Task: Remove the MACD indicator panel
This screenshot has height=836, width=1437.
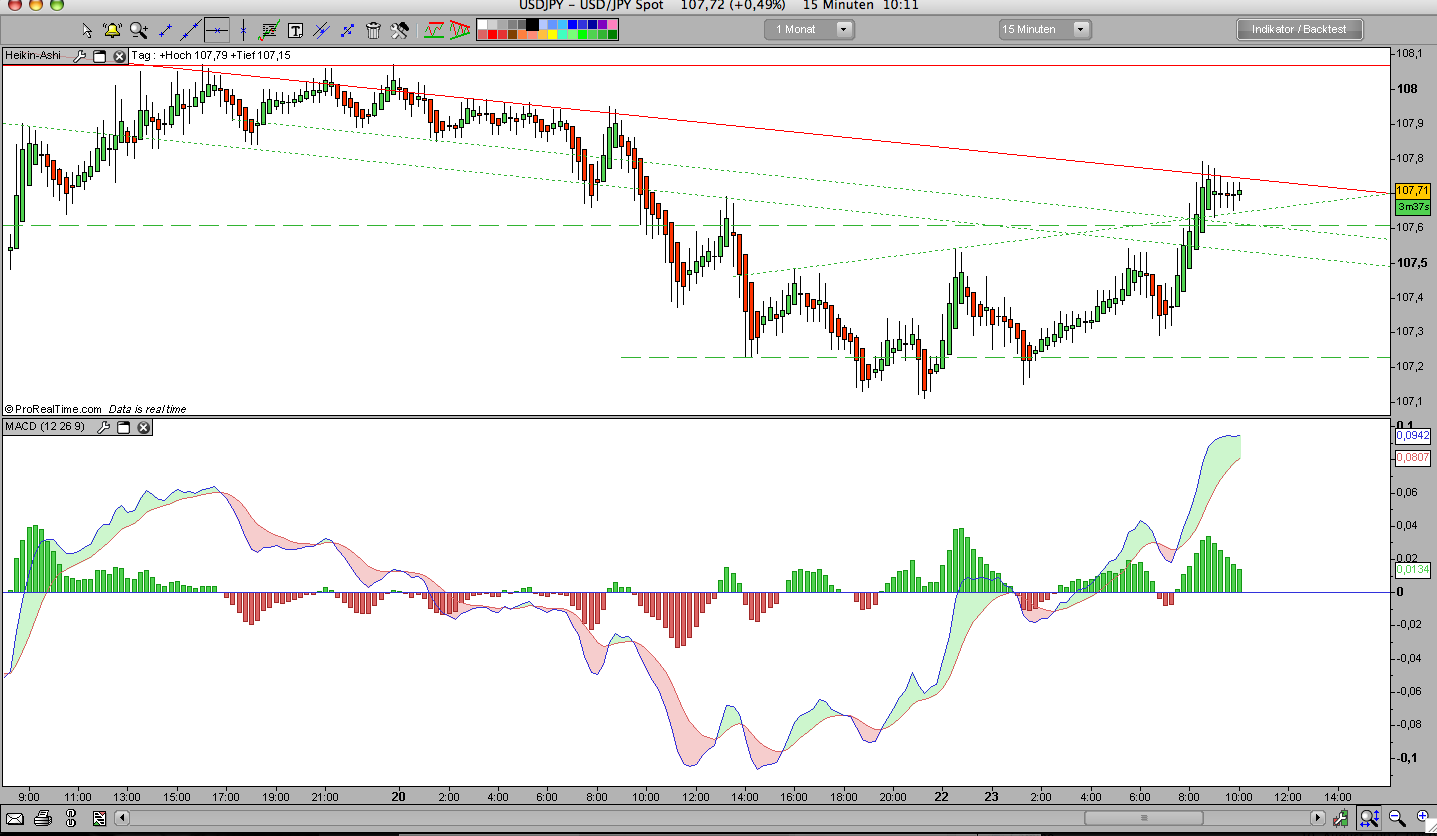Action: click(143, 427)
